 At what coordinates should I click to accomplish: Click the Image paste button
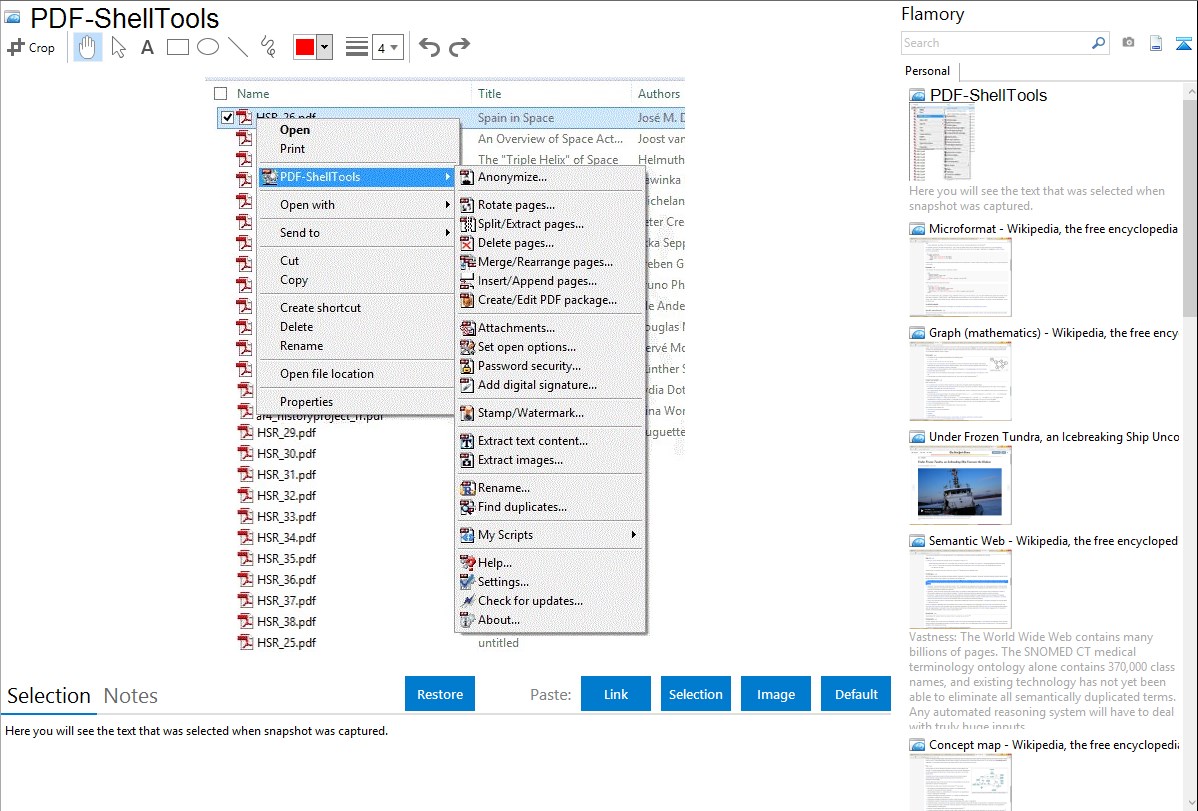pos(776,694)
